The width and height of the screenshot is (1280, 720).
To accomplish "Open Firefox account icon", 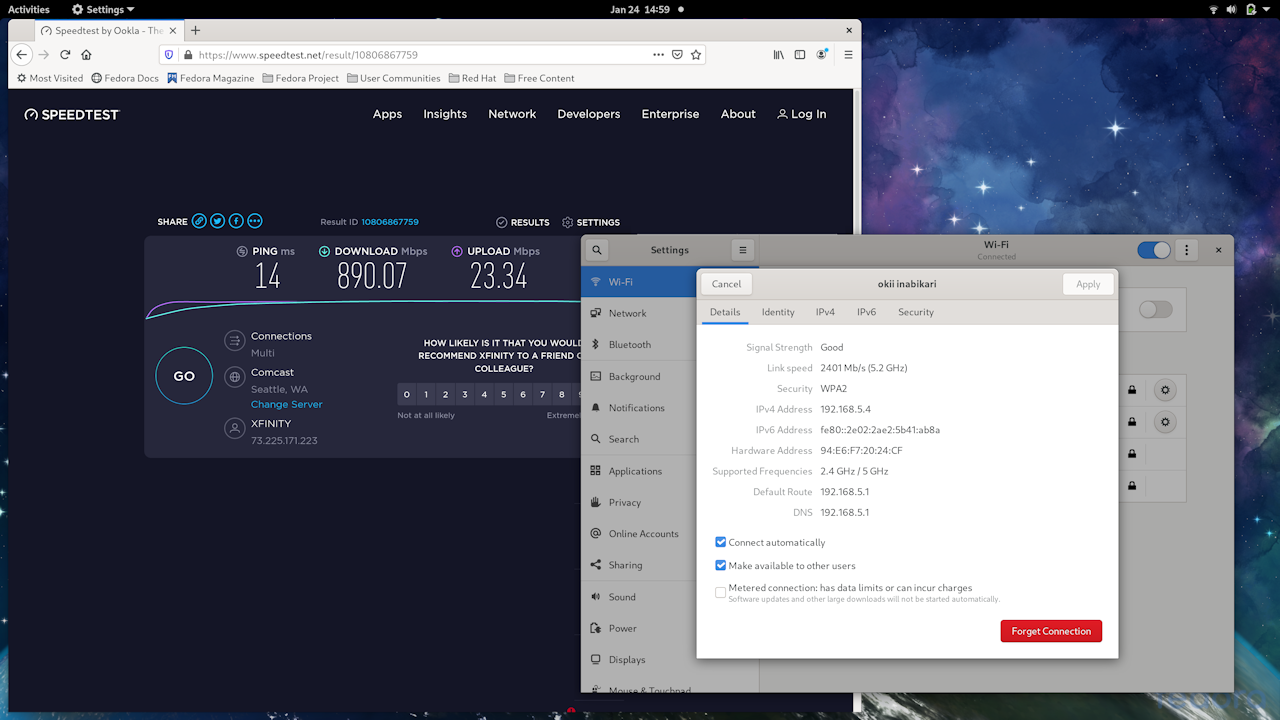I will point(822,55).
